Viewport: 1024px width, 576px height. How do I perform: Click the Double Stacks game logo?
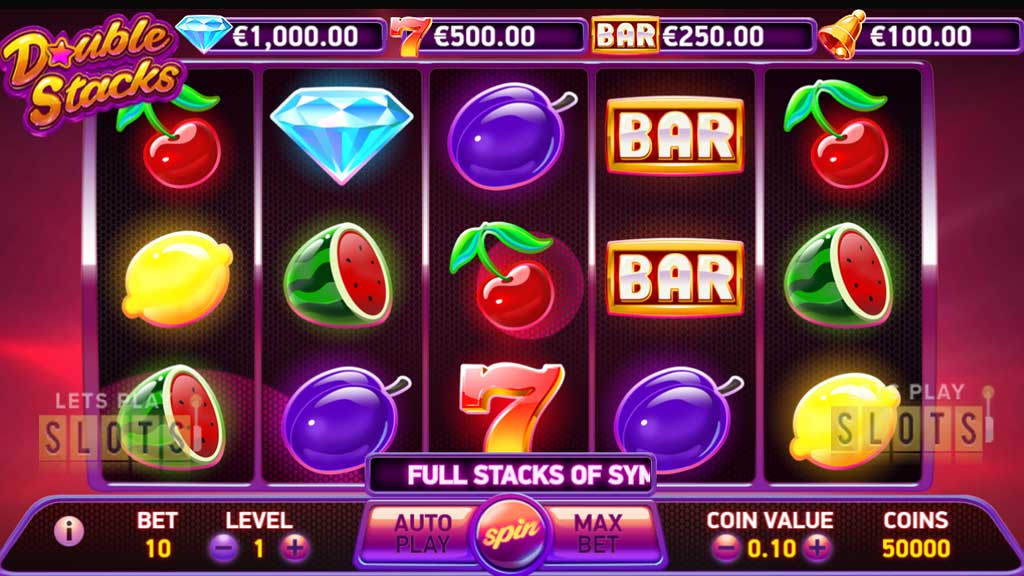(91, 72)
